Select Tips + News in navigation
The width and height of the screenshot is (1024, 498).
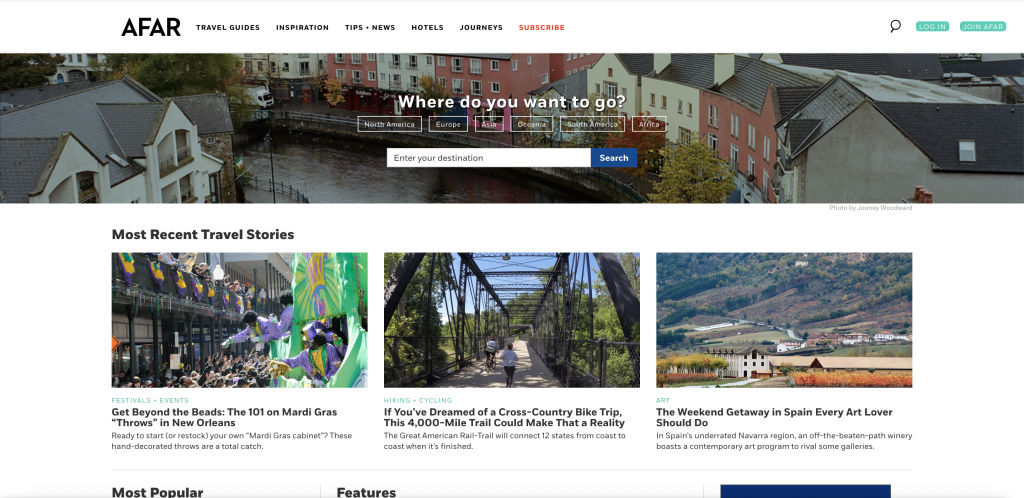point(370,27)
